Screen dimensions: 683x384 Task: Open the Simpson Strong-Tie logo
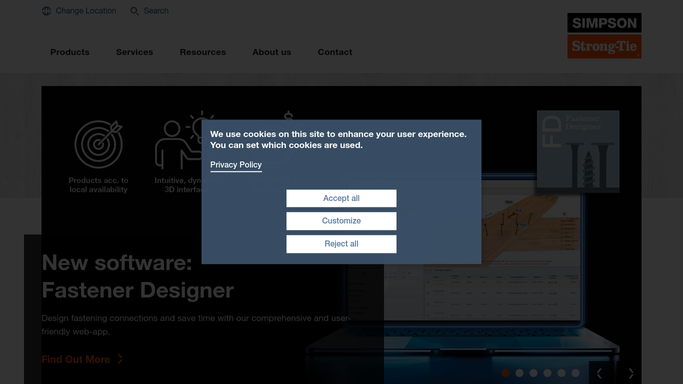coord(604,36)
